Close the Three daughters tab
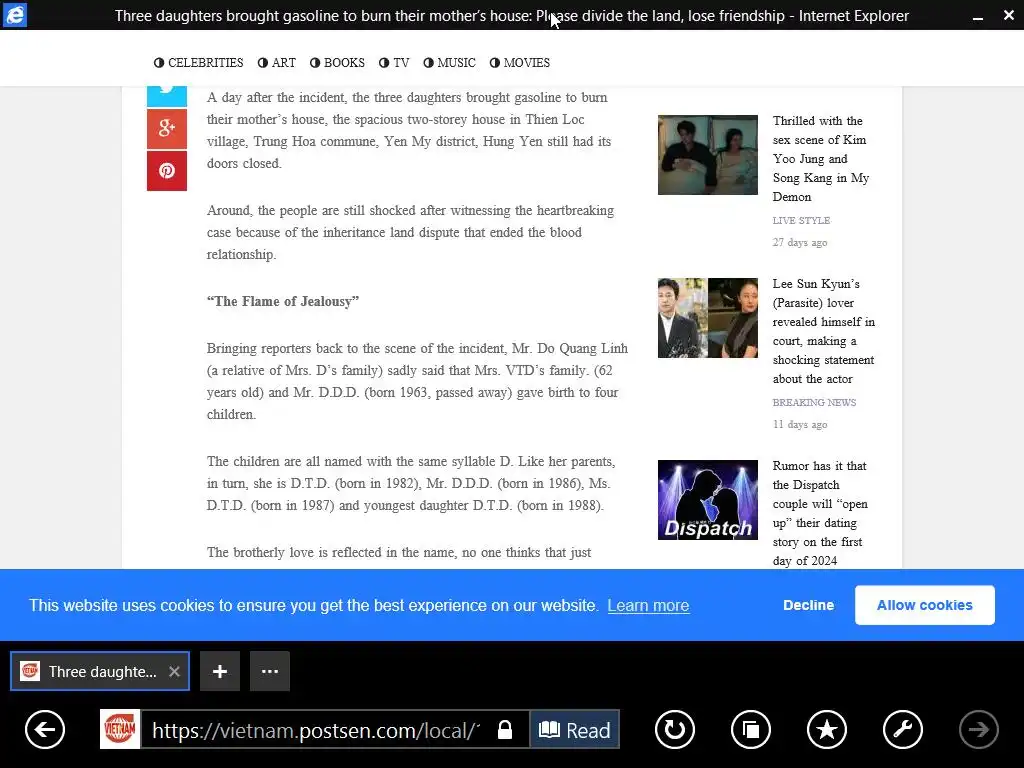The image size is (1024, 768). [x=174, y=671]
